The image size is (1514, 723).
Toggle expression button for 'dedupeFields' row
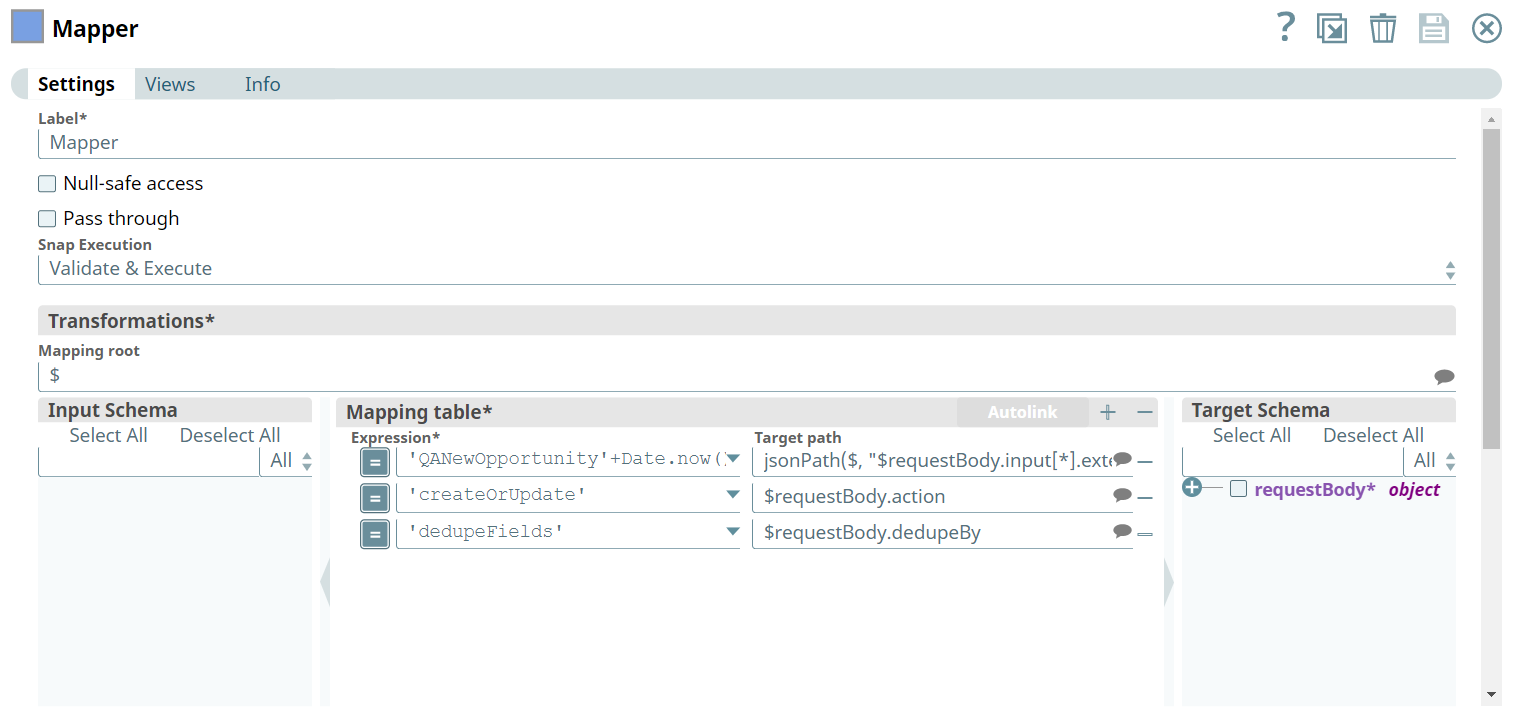coord(374,535)
